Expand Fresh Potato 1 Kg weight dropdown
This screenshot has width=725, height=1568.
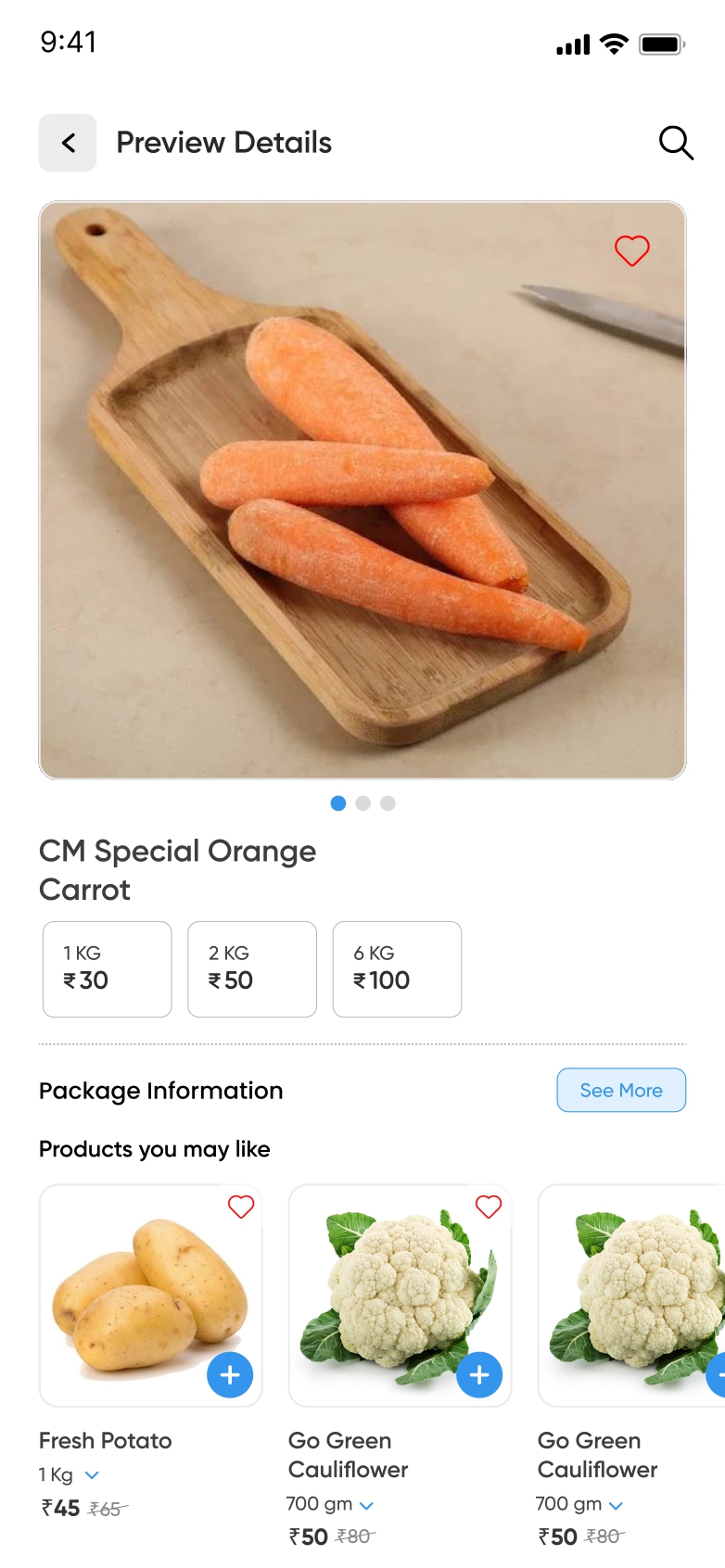point(92,1474)
